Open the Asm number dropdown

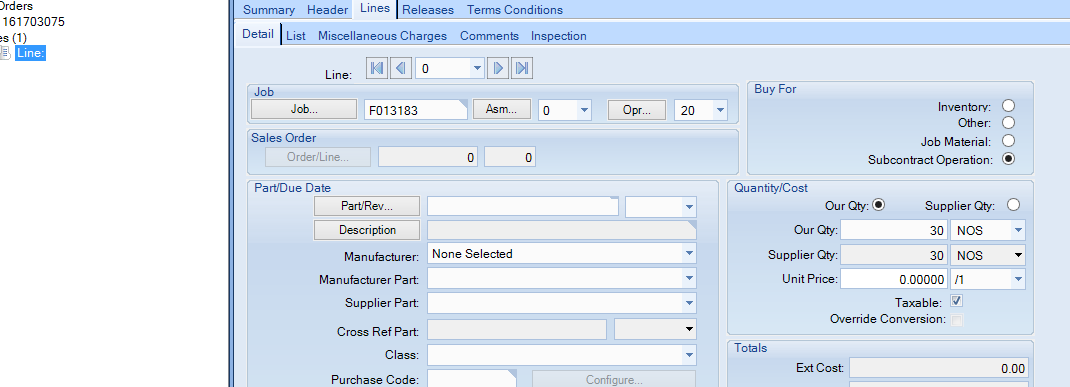pos(584,110)
